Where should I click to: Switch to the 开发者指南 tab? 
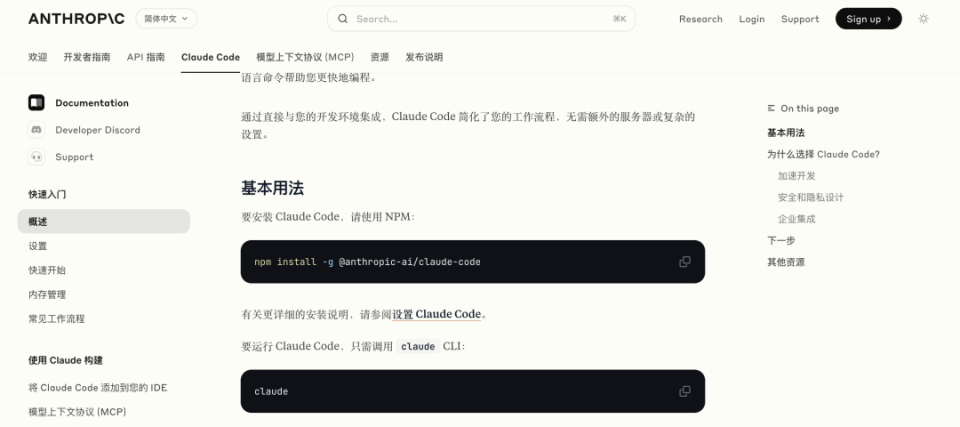tap(87, 57)
